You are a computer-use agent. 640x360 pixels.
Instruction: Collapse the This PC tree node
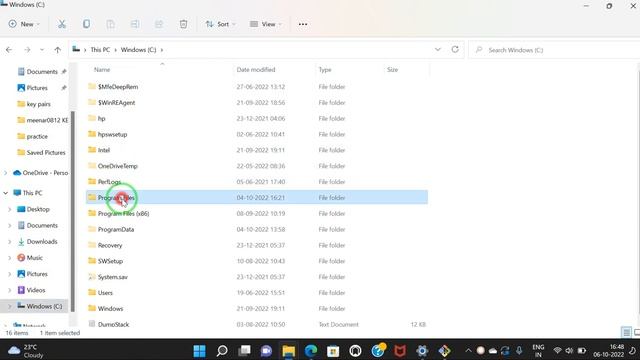click(x=6, y=193)
